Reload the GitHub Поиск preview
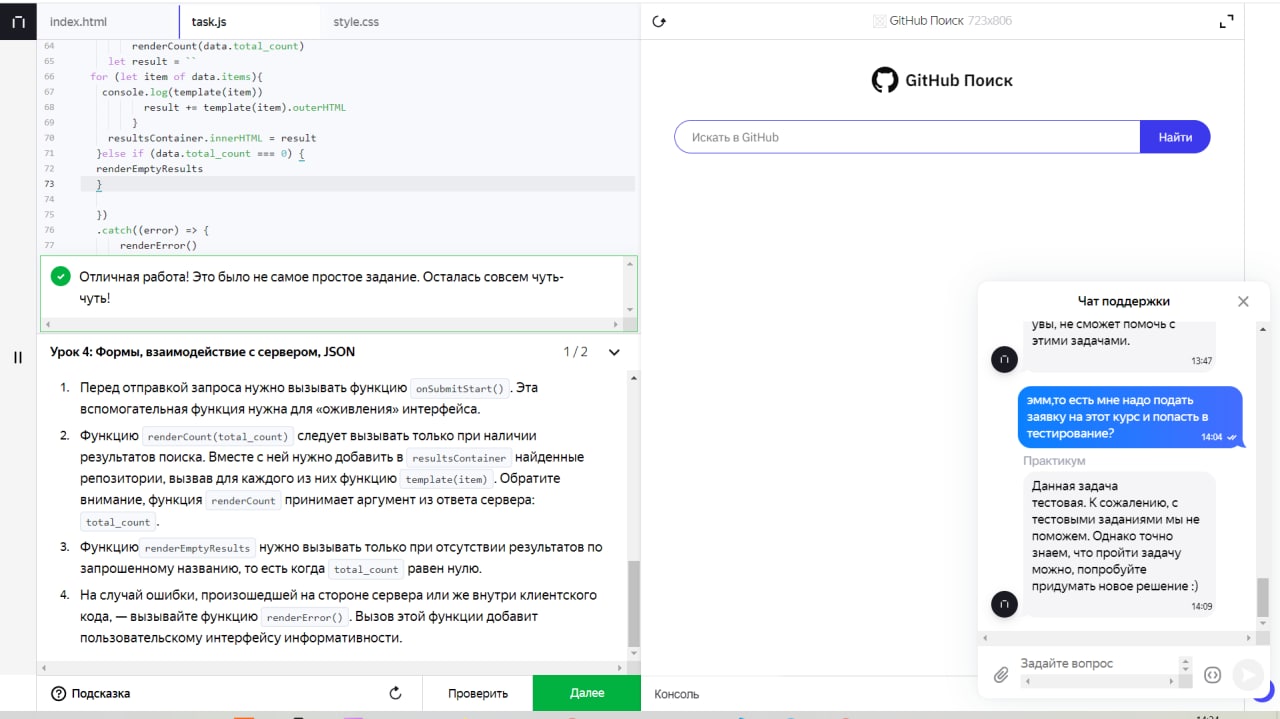Screen dimensions: 1280x719 [659, 21]
